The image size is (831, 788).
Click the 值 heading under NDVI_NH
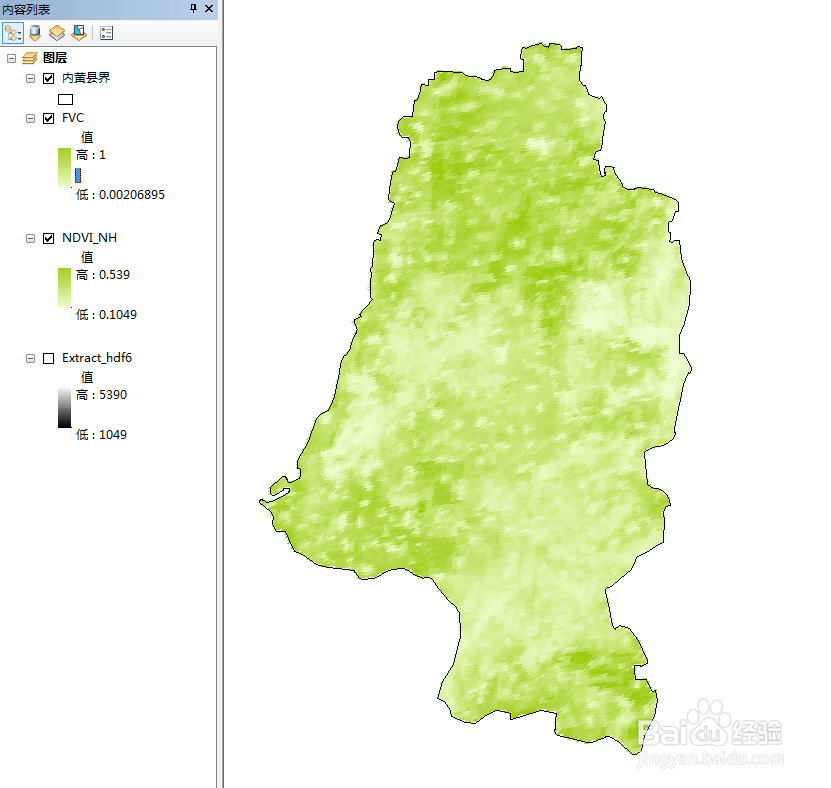click(87, 257)
